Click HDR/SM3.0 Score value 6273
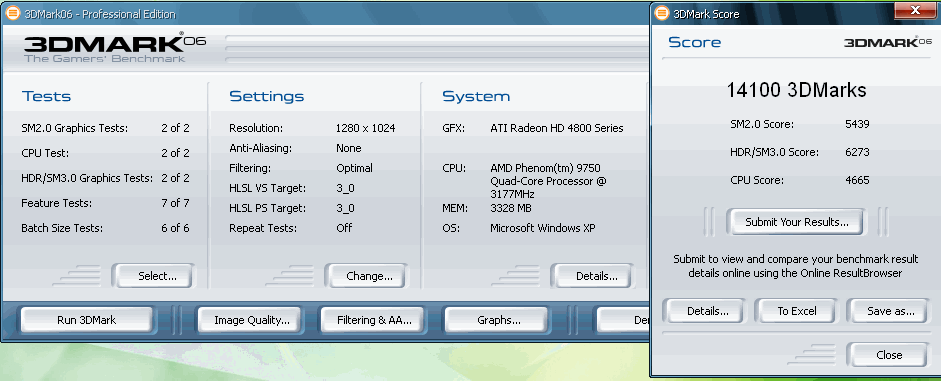This screenshot has width=941, height=381. coord(857,152)
